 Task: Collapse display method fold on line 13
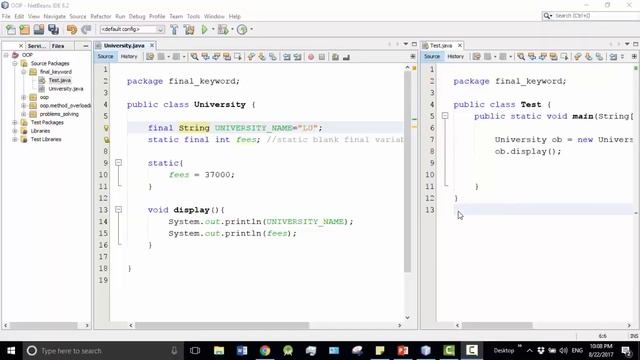pos(118,209)
